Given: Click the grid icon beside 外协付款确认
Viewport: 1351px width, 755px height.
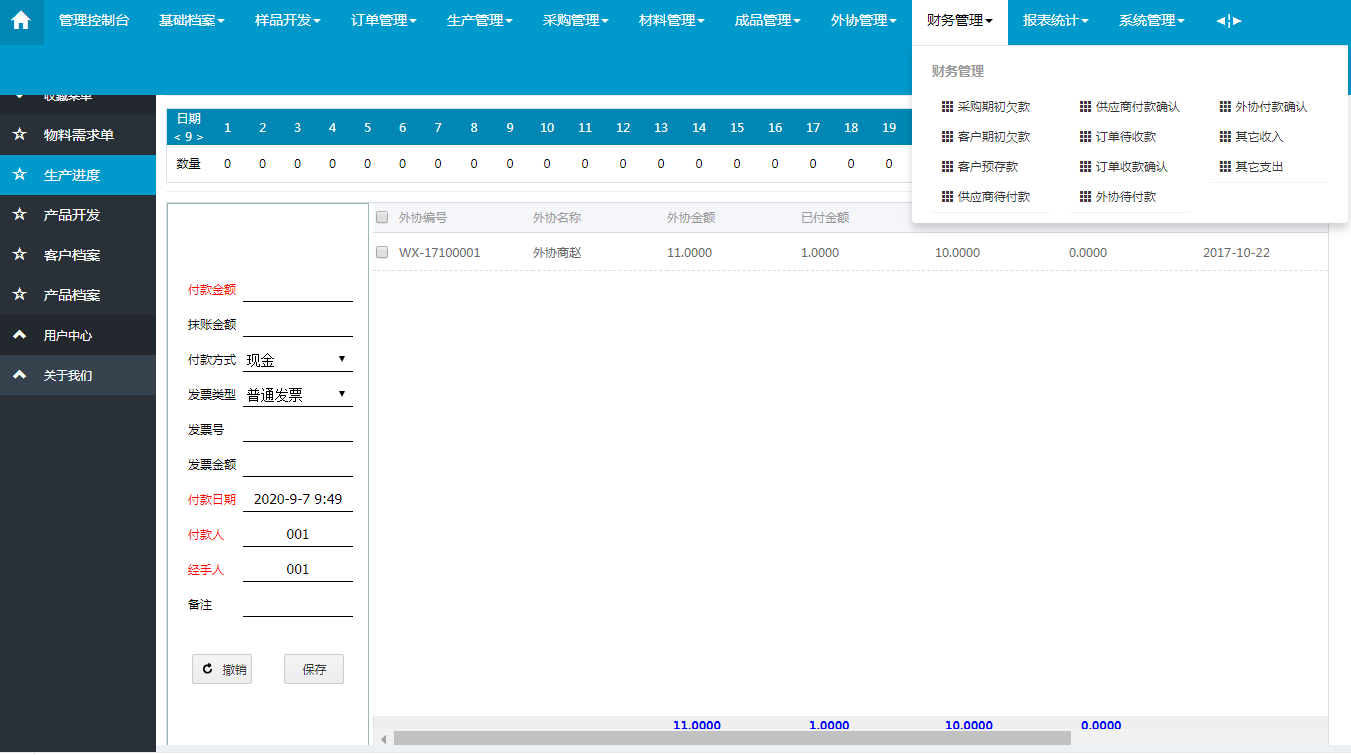Looking at the screenshot, I should coord(1225,107).
